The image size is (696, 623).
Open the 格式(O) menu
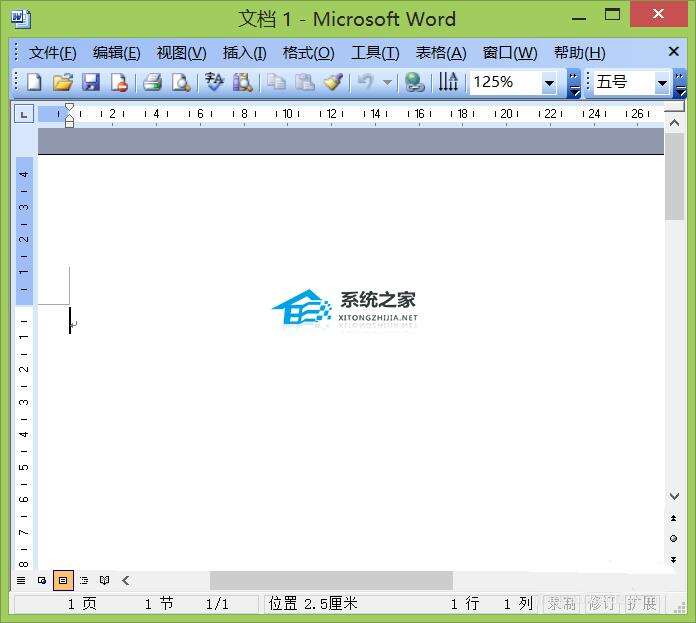pyautogui.click(x=308, y=53)
